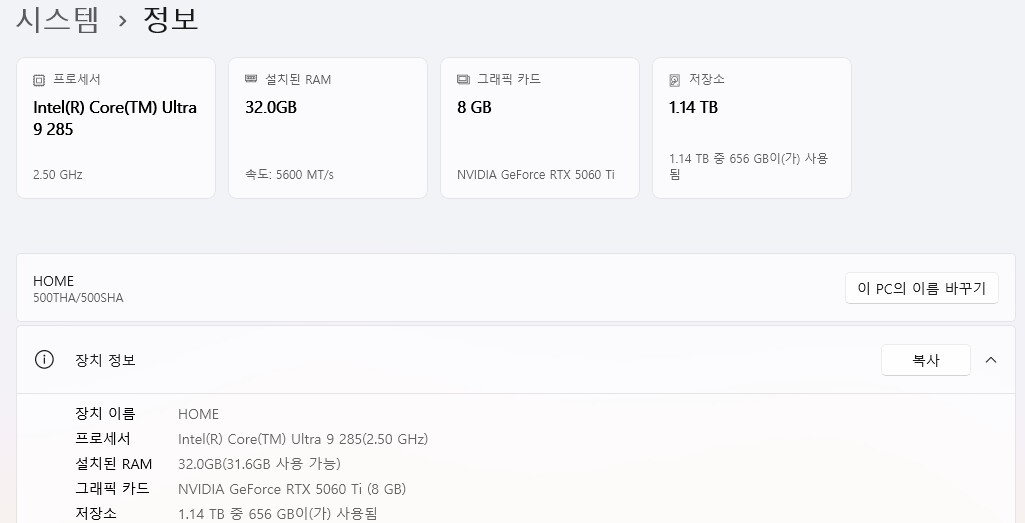
Task: Open the 그래픽 카드 8 GB card
Action: click(540, 128)
